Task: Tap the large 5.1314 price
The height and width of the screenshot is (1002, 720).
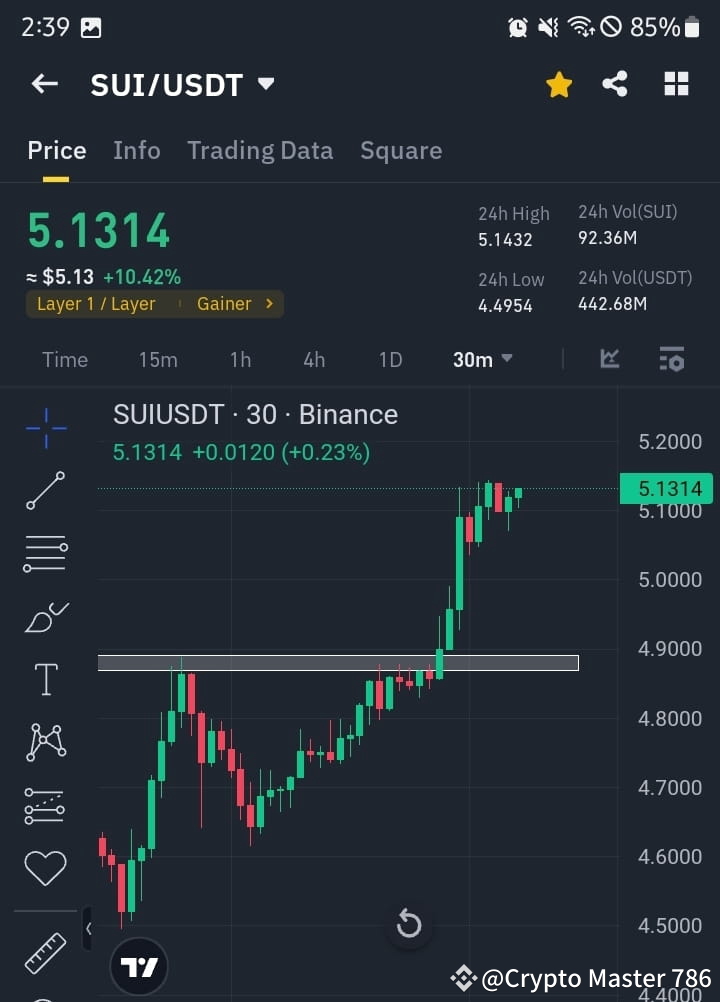Action: (99, 230)
